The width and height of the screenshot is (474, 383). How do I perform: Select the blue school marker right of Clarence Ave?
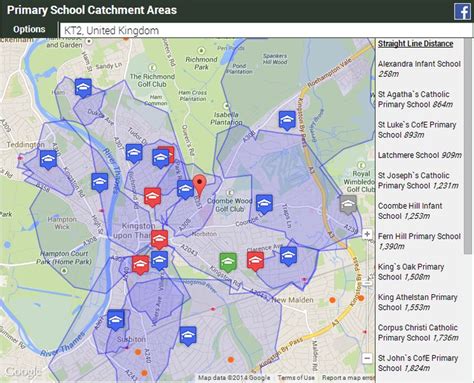pyautogui.click(x=288, y=256)
